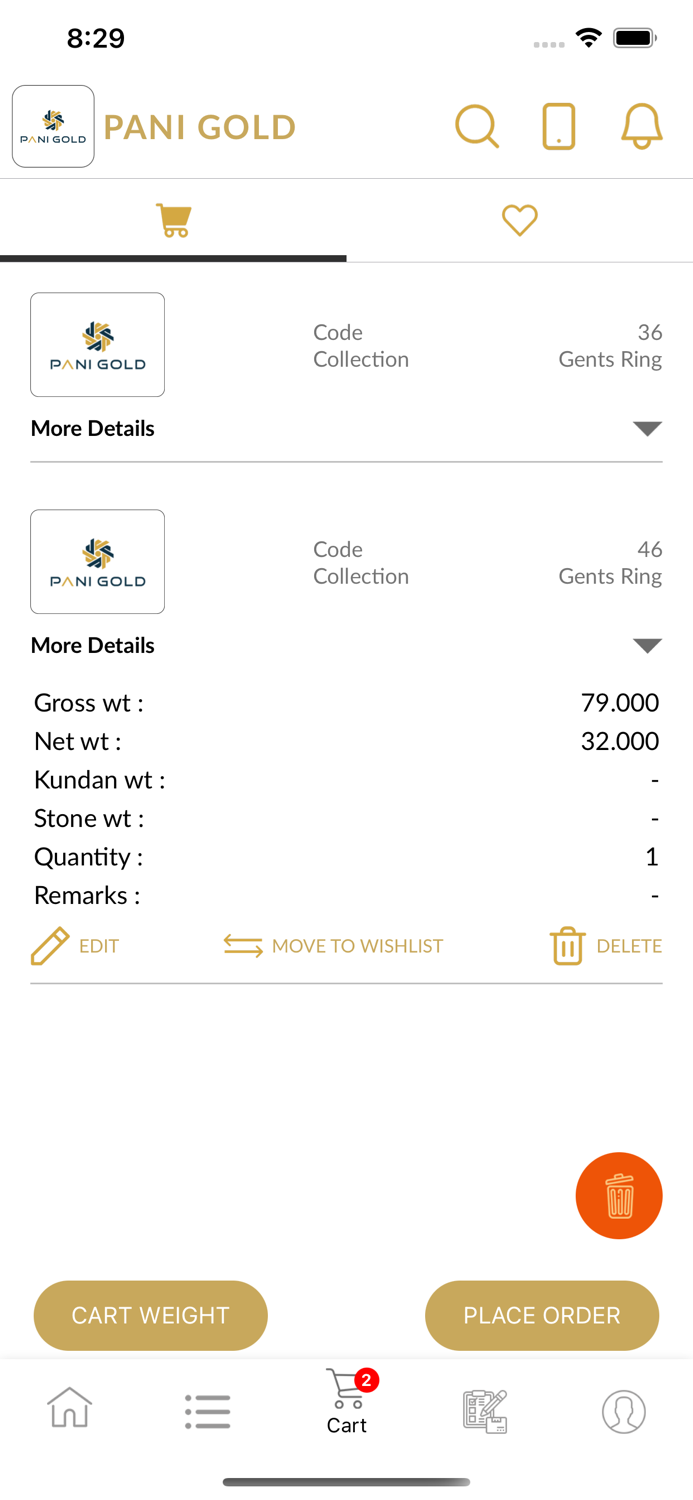Open the notes and pencil icon in bottom bar
Viewport: 693px width, 1500px height.
pos(485,1410)
